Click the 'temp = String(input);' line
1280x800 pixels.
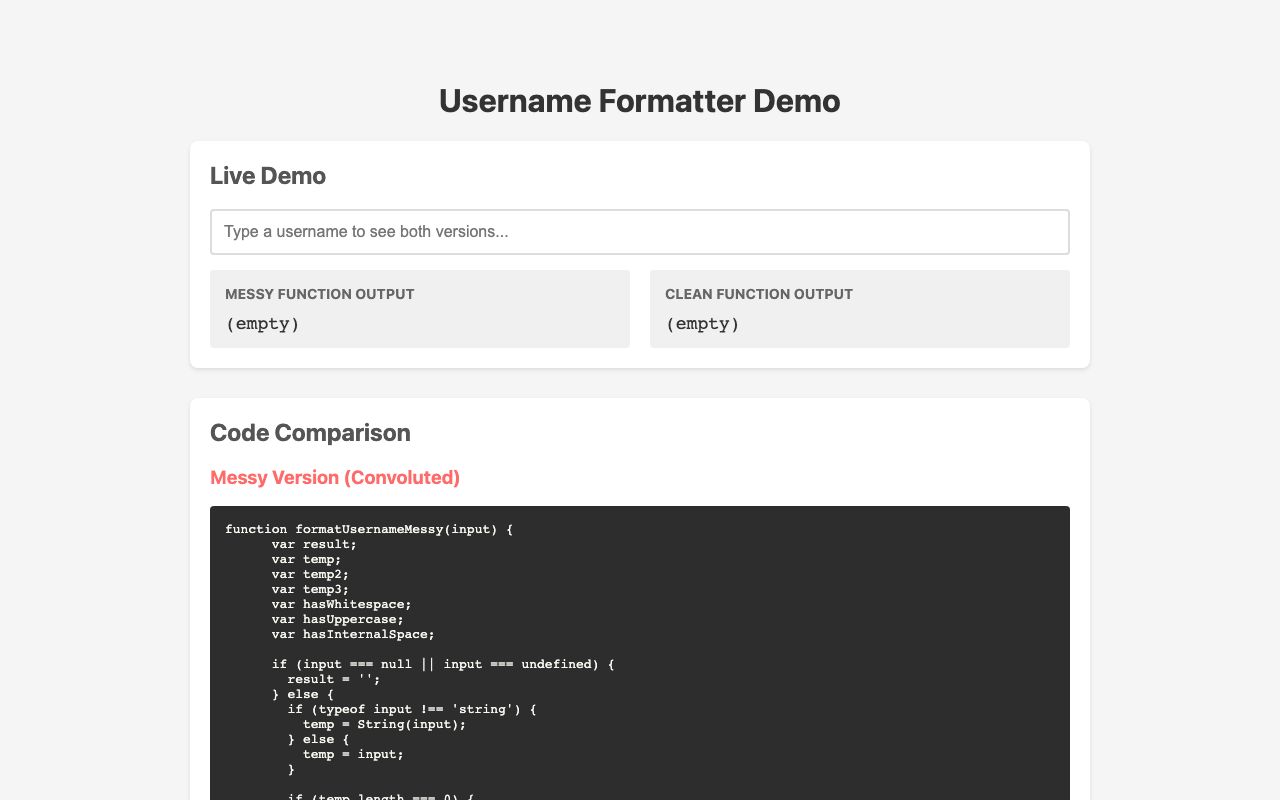385,724
